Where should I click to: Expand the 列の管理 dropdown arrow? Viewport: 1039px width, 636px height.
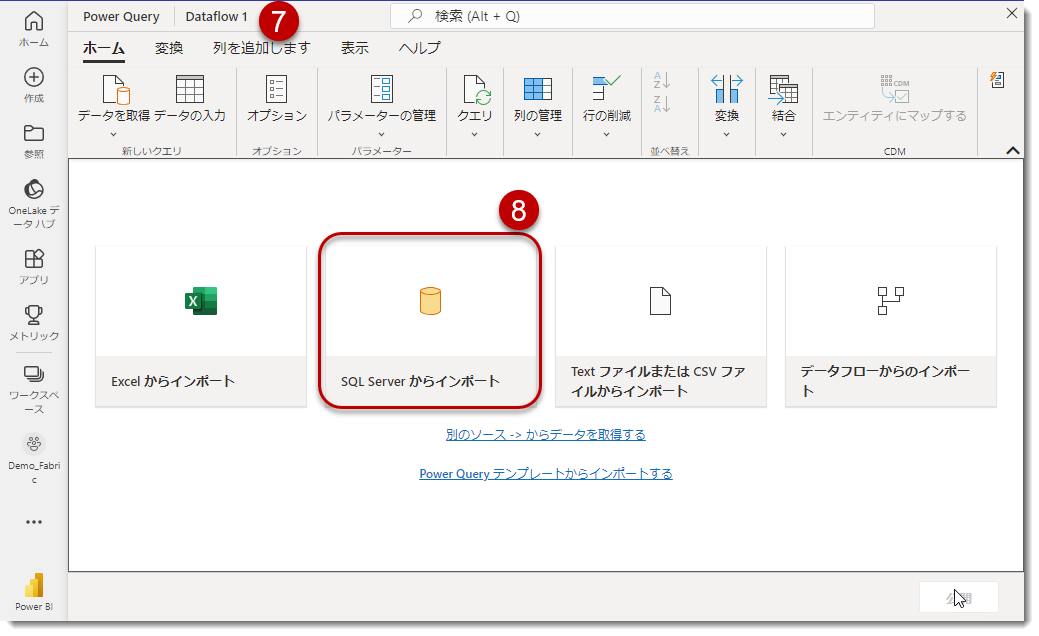(x=537, y=134)
